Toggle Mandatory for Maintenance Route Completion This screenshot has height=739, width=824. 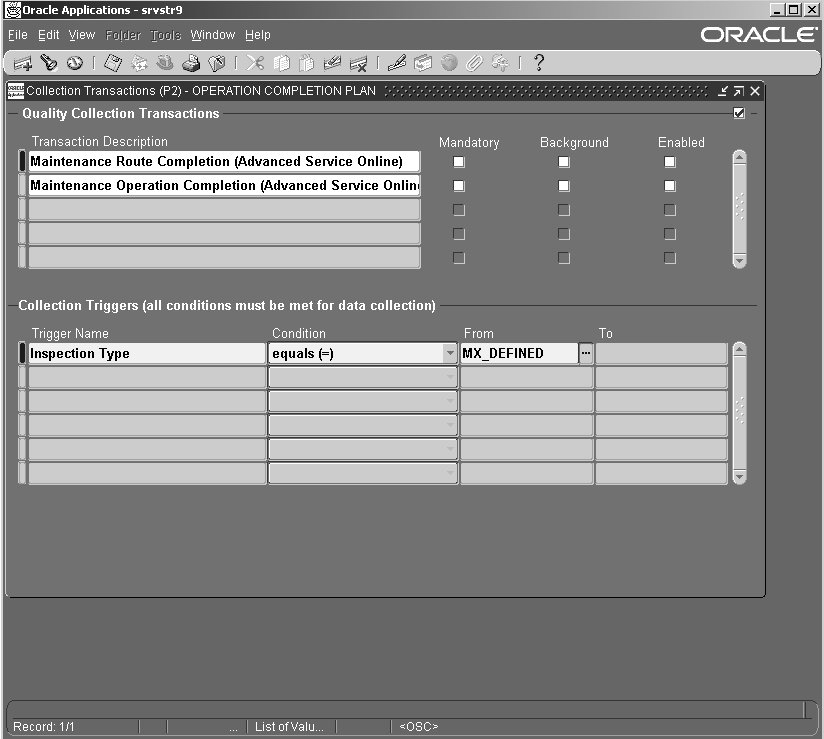coord(459,162)
